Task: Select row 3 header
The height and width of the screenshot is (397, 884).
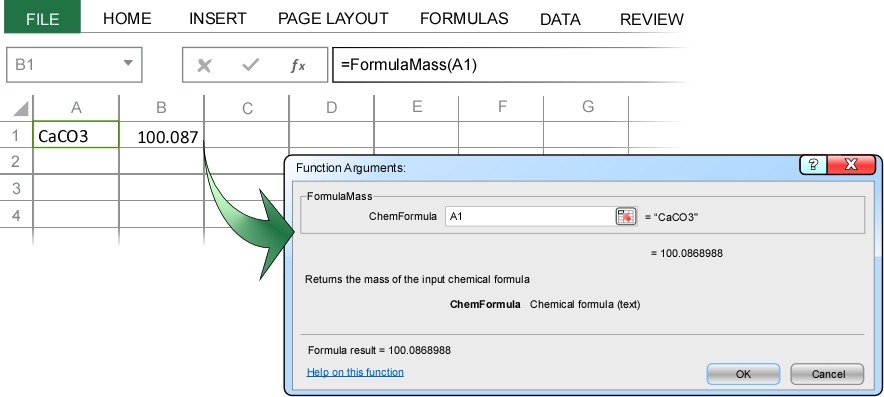Action: (16, 188)
